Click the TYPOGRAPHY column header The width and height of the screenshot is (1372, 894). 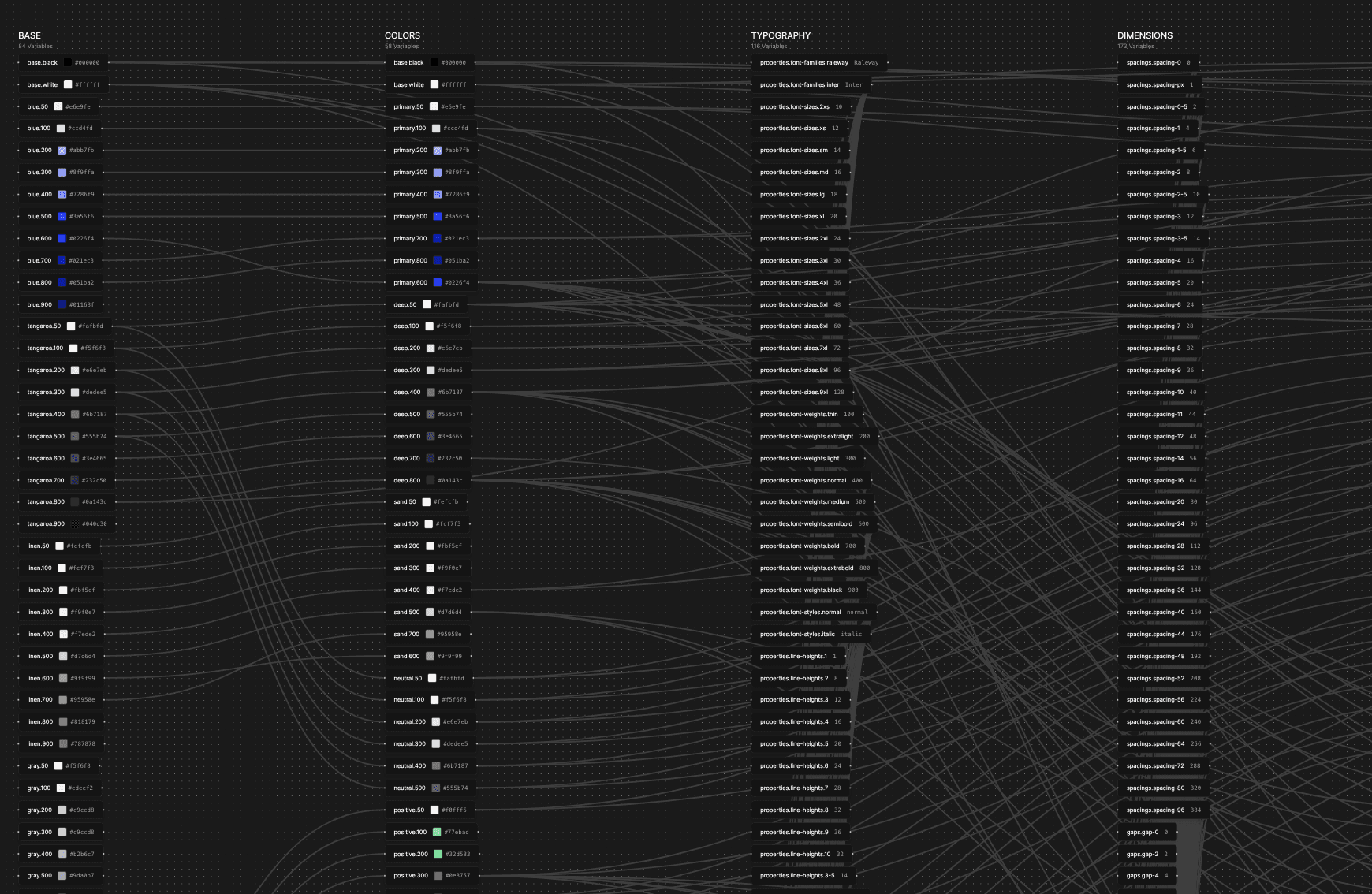(781, 35)
